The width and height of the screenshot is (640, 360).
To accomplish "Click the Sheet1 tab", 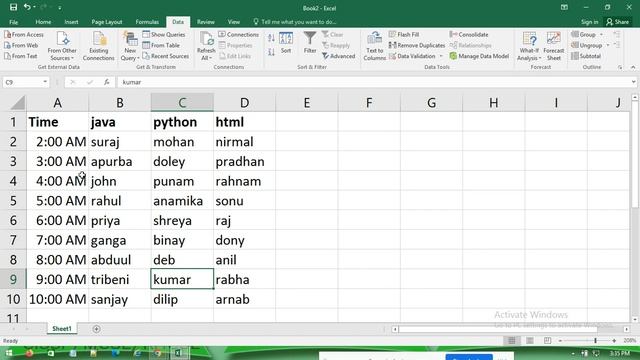I will coord(62,329).
